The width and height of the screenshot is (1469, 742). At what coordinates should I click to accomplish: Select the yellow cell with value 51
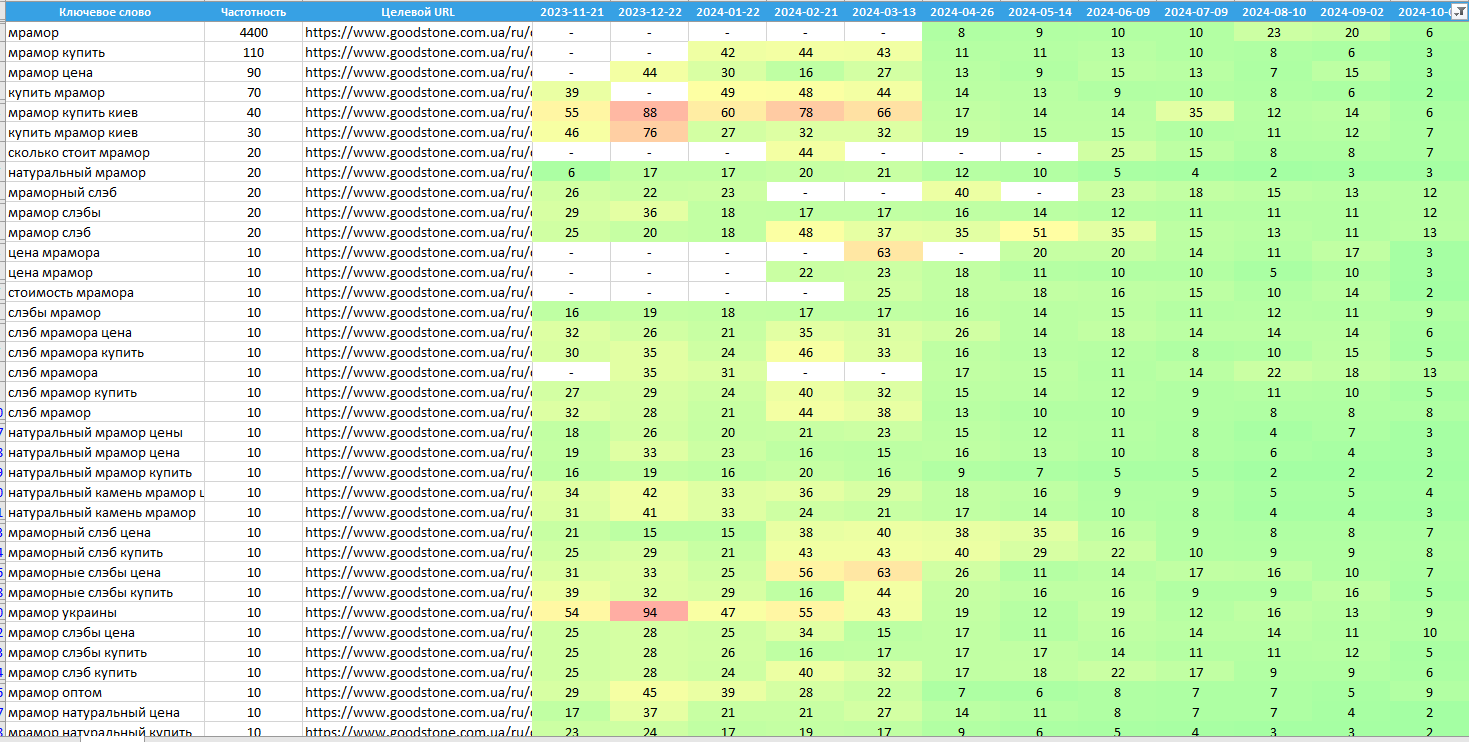(1040, 232)
